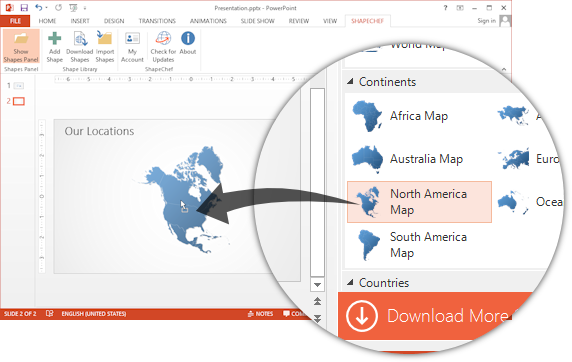Click the small up arrow above the Continents header
Viewport: 572px width, 362px height.
tap(504, 69)
